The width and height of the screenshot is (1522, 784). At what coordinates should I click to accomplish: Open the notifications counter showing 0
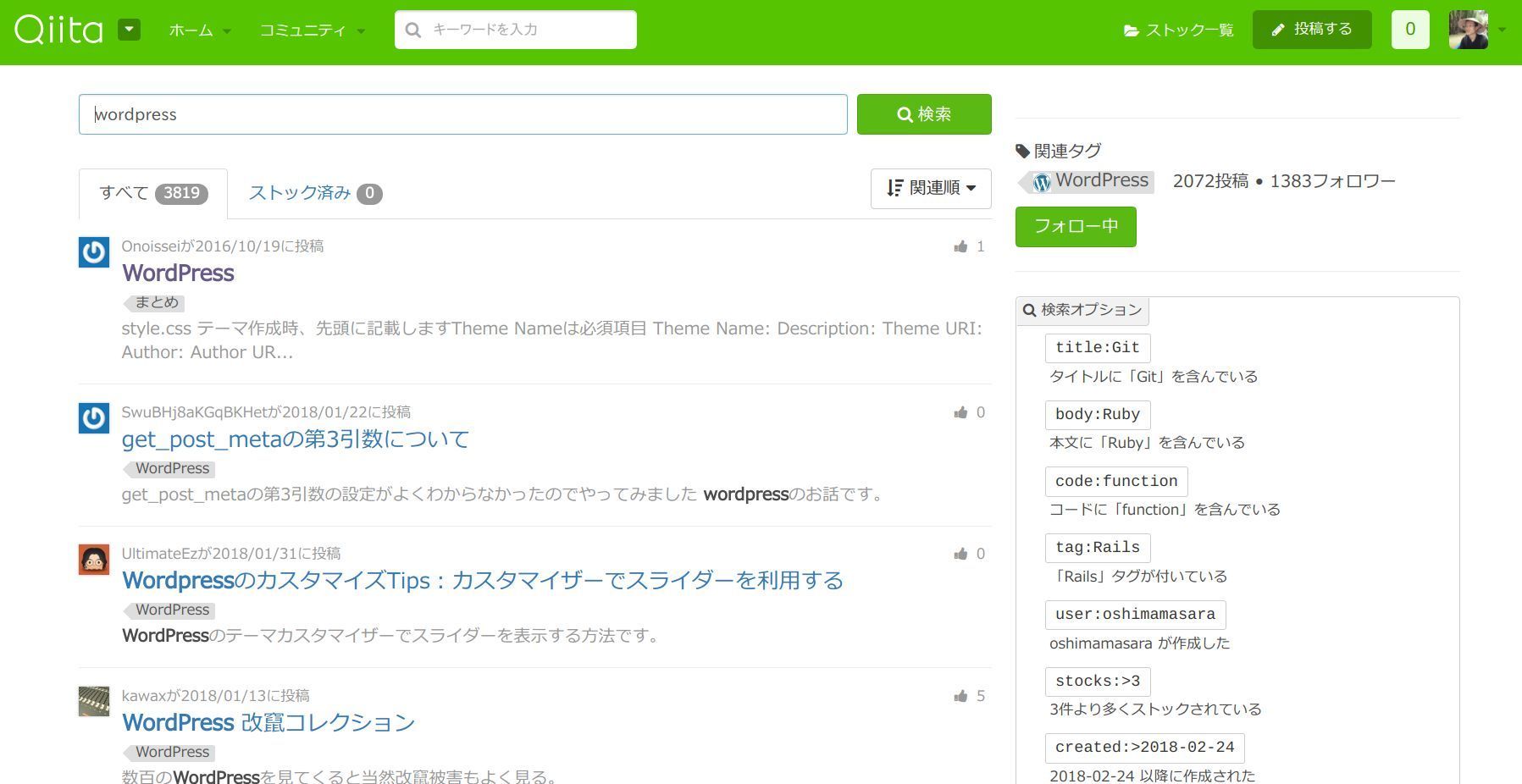pyautogui.click(x=1410, y=30)
